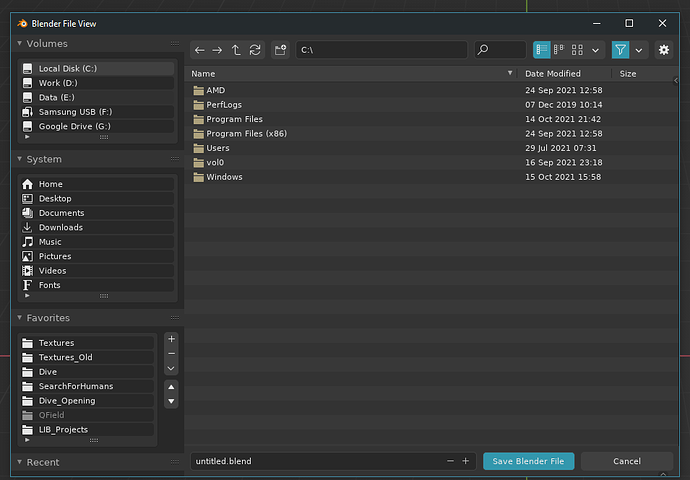Select the vol0 folder

click(431, 163)
